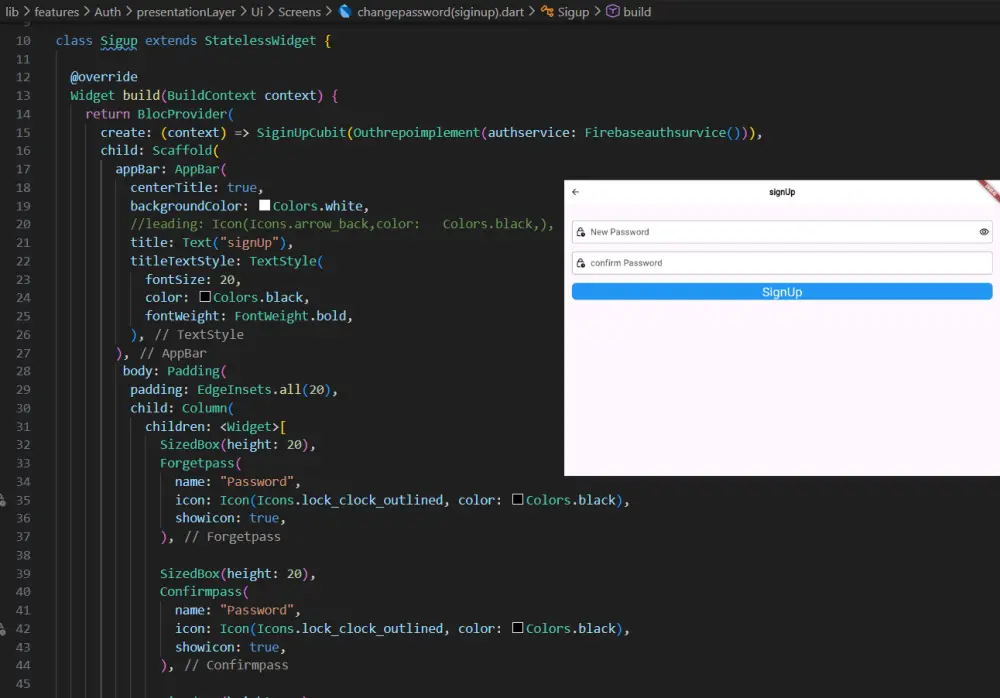Click 'signUp' title in app preview
1000x698 pixels.
[x=782, y=191]
